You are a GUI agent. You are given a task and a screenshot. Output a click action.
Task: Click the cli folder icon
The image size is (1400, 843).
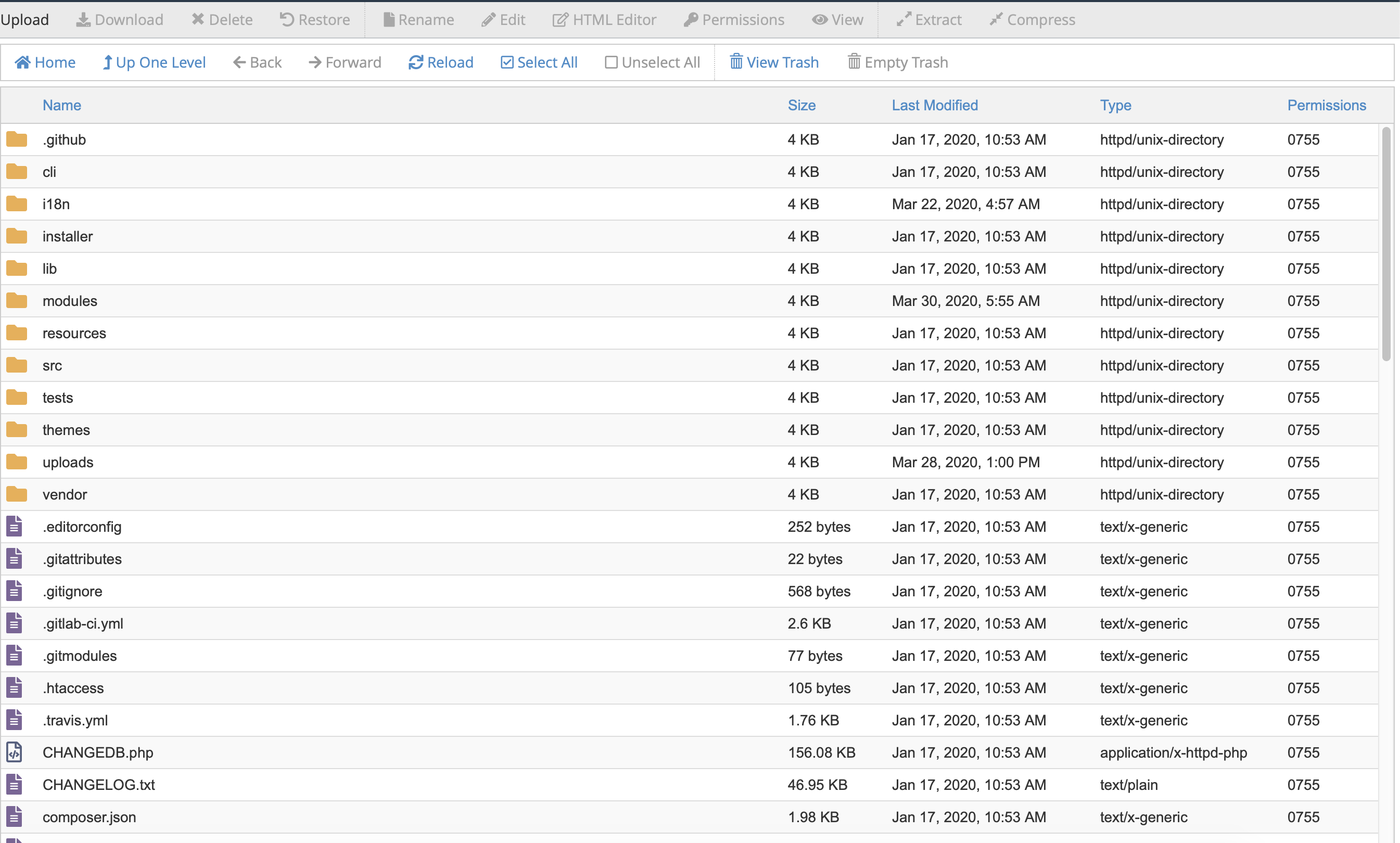pyautogui.click(x=17, y=172)
